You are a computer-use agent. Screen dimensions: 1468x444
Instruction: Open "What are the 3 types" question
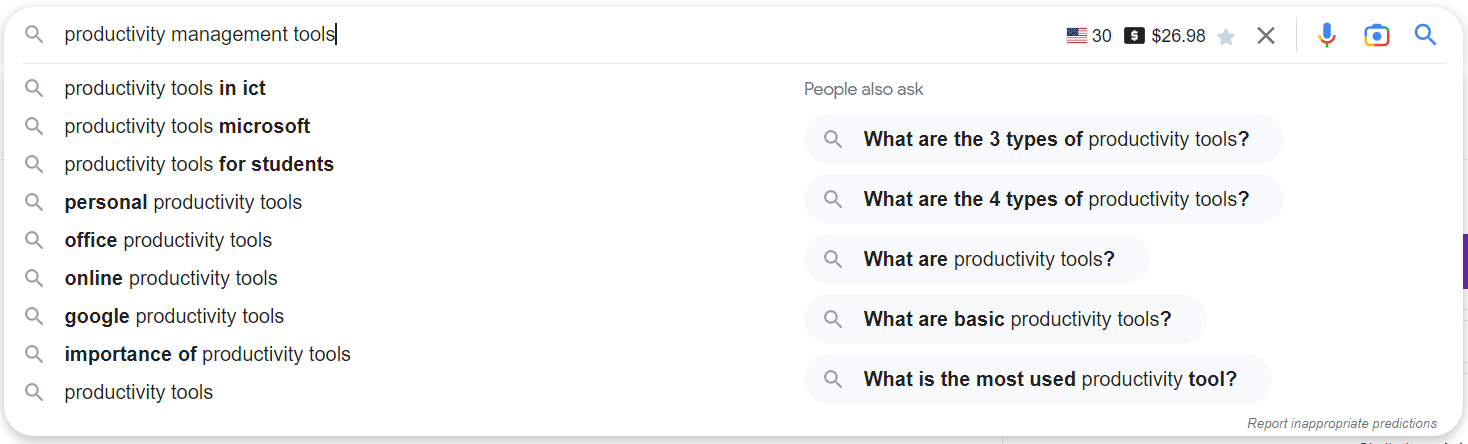pyautogui.click(x=1055, y=139)
